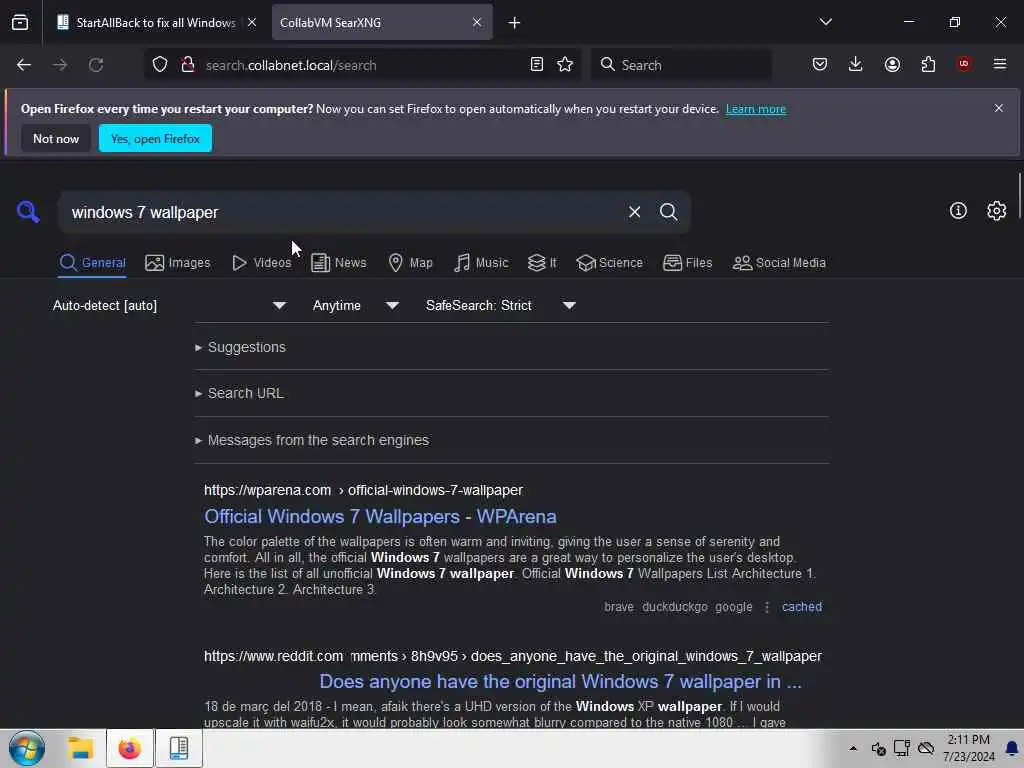Open Auto-detect language dropdown
Screen dimensions: 1024x768
170,305
